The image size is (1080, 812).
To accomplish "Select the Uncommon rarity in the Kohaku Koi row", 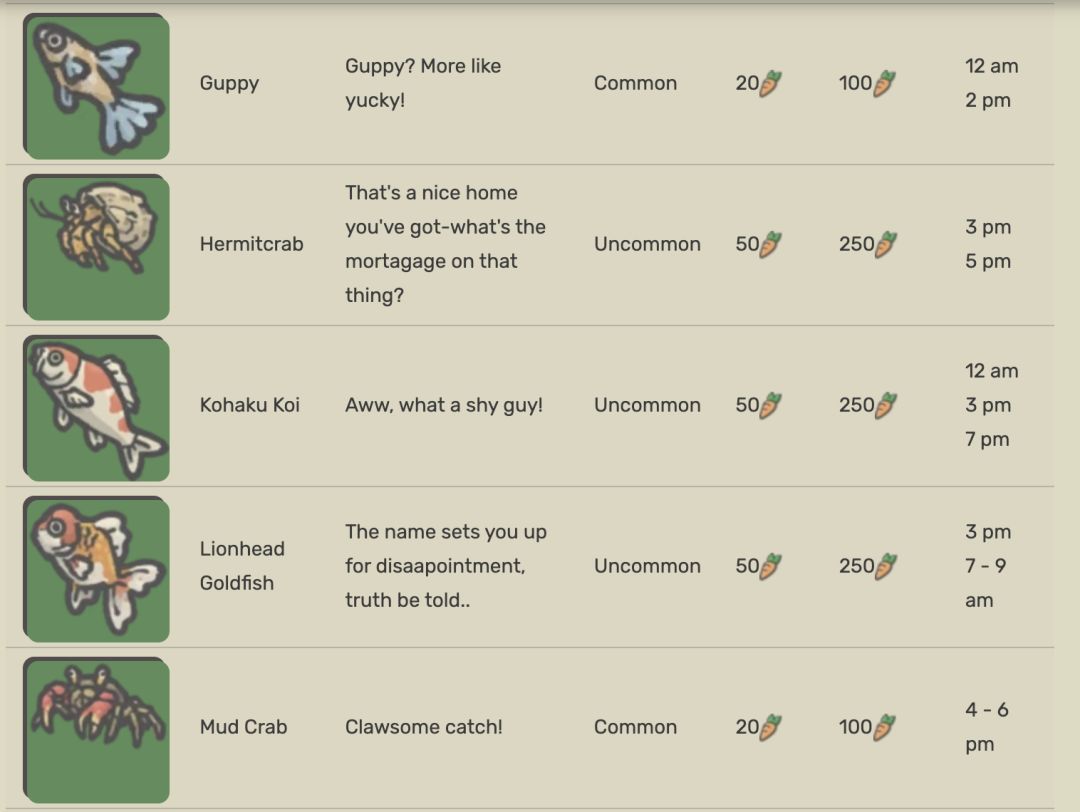I will coord(647,405).
